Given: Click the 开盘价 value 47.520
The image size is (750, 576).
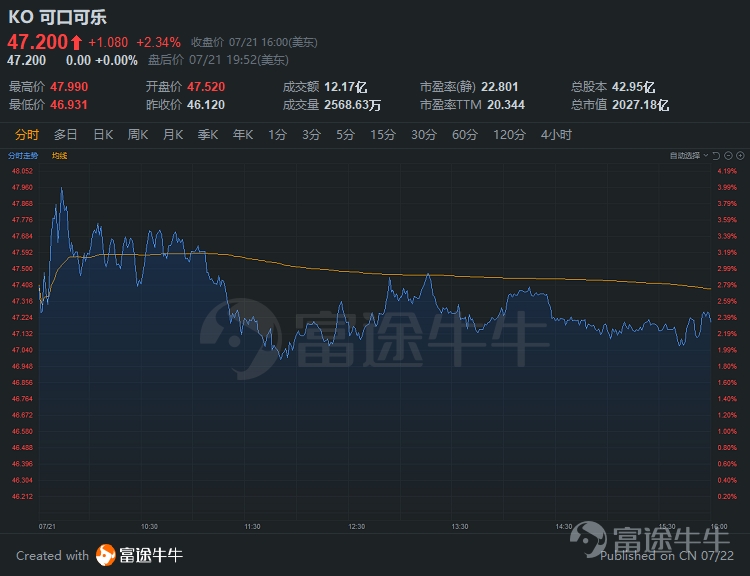Looking at the screenshot, I should coord(206,87).
